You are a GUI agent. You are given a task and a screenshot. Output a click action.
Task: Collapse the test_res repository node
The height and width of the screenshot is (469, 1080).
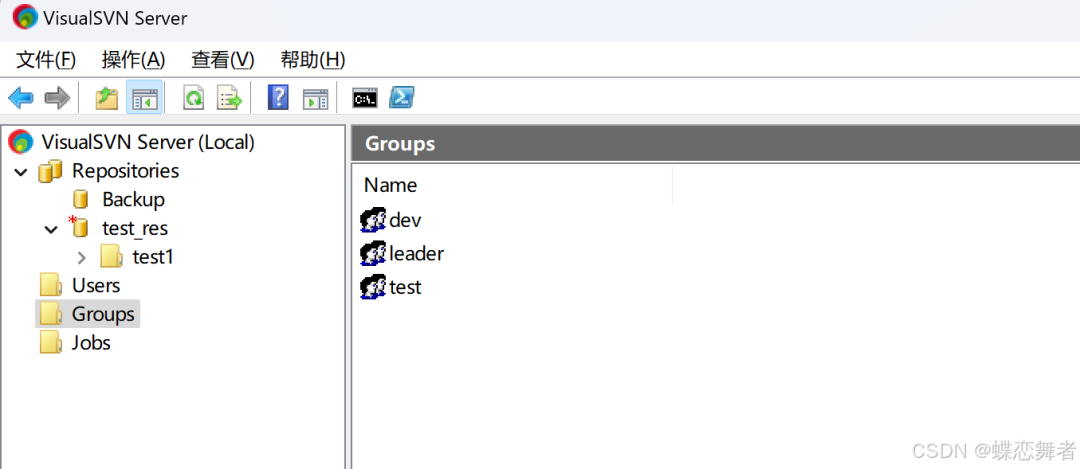51,229
